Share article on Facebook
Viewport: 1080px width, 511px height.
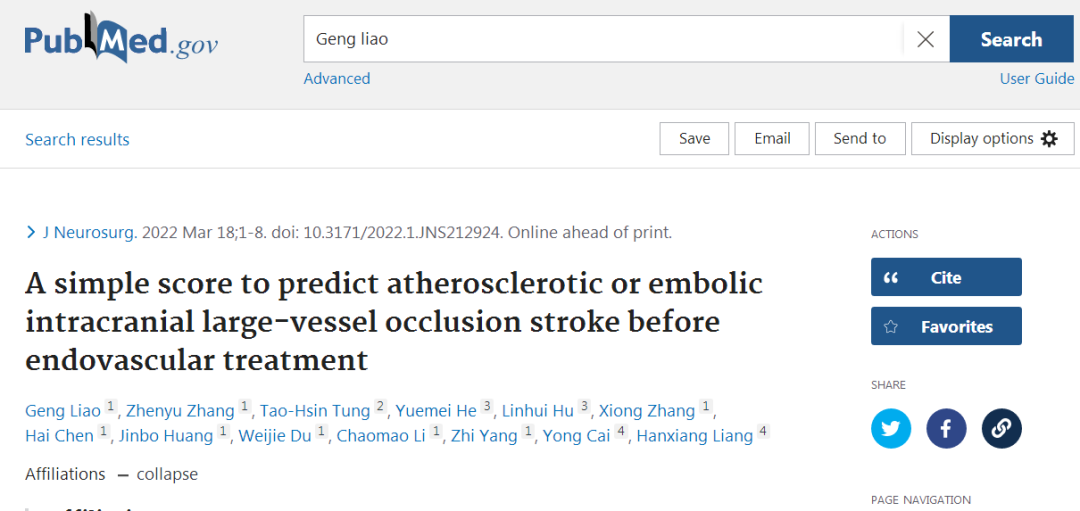[946, 429]
